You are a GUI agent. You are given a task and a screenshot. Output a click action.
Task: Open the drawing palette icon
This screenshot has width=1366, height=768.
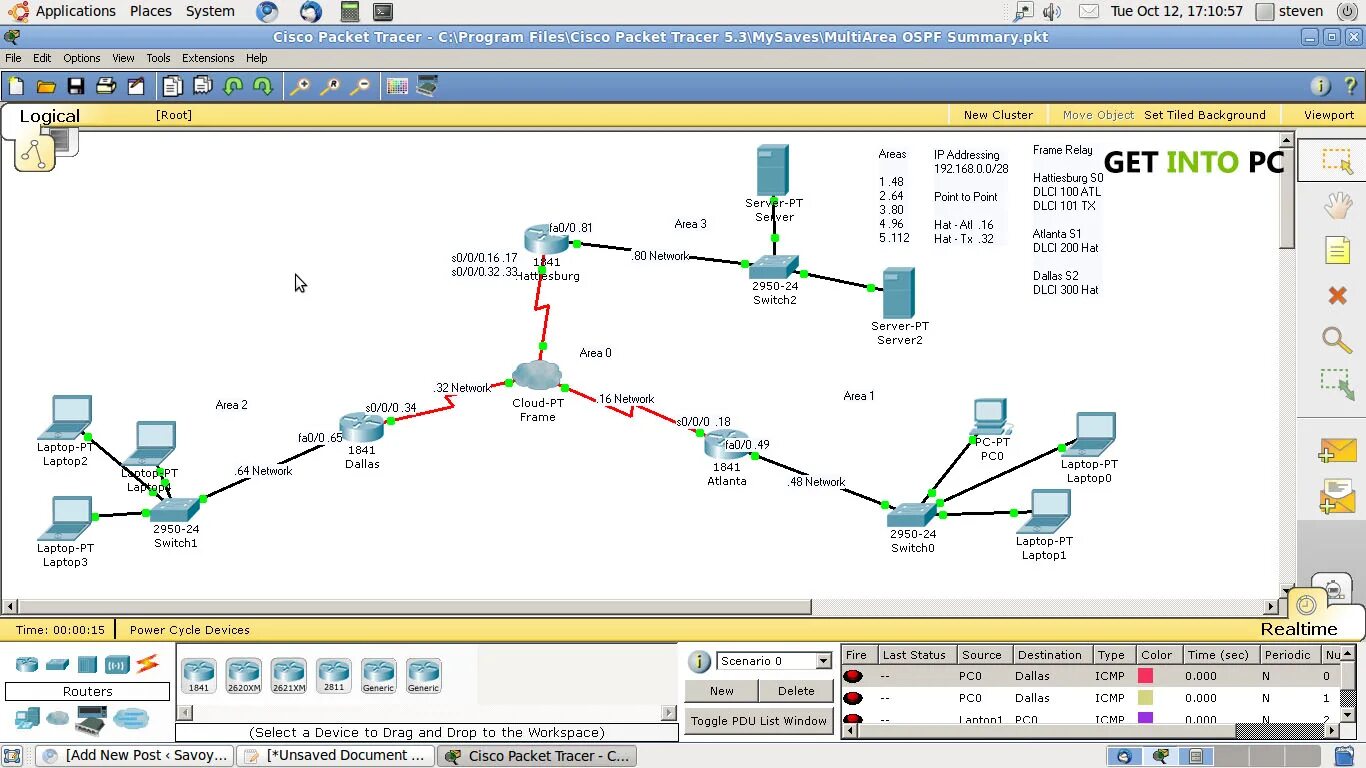pos(397,86)
